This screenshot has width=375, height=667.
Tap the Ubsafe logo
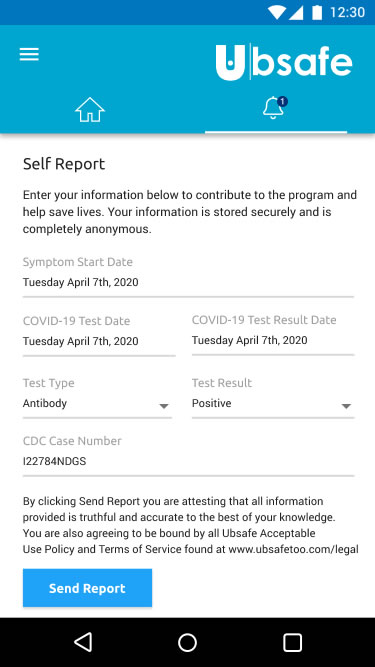click(284, 62)
